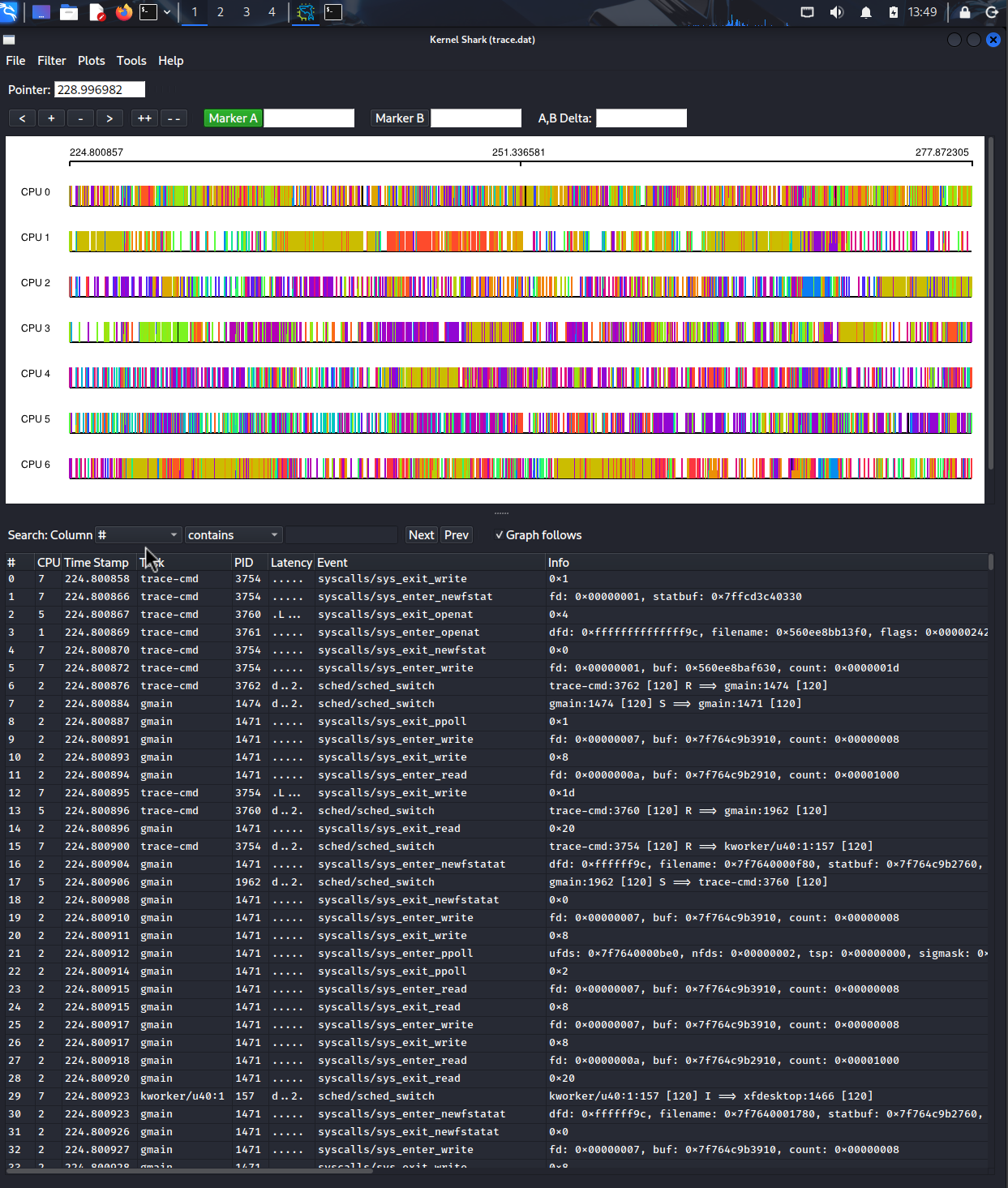Image resolution: width=1008 pixels, height=1188 pixels.
Task: Open the Plots menu
Action: 92,61
